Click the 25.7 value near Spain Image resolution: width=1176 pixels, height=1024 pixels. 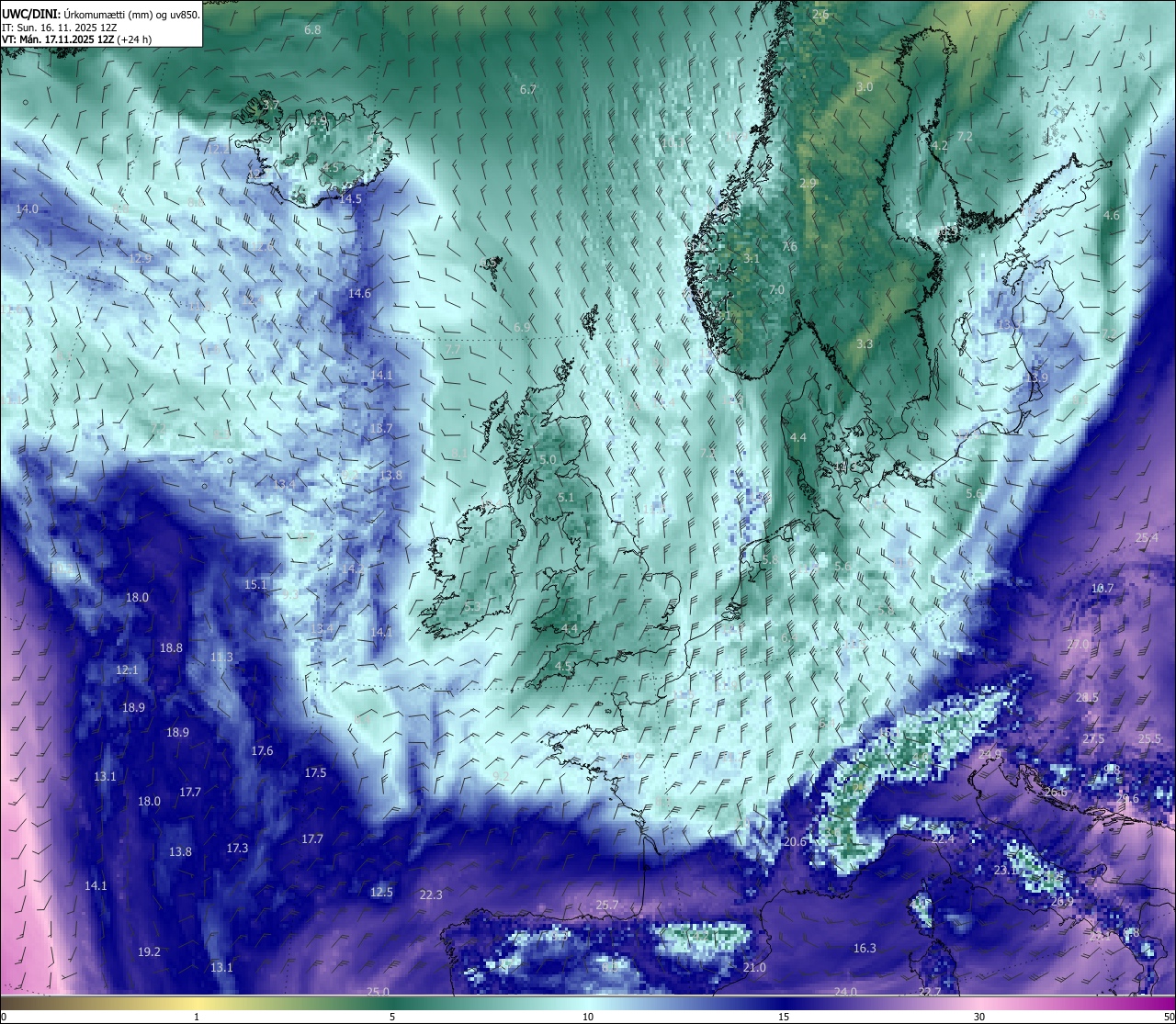(607, 906)
